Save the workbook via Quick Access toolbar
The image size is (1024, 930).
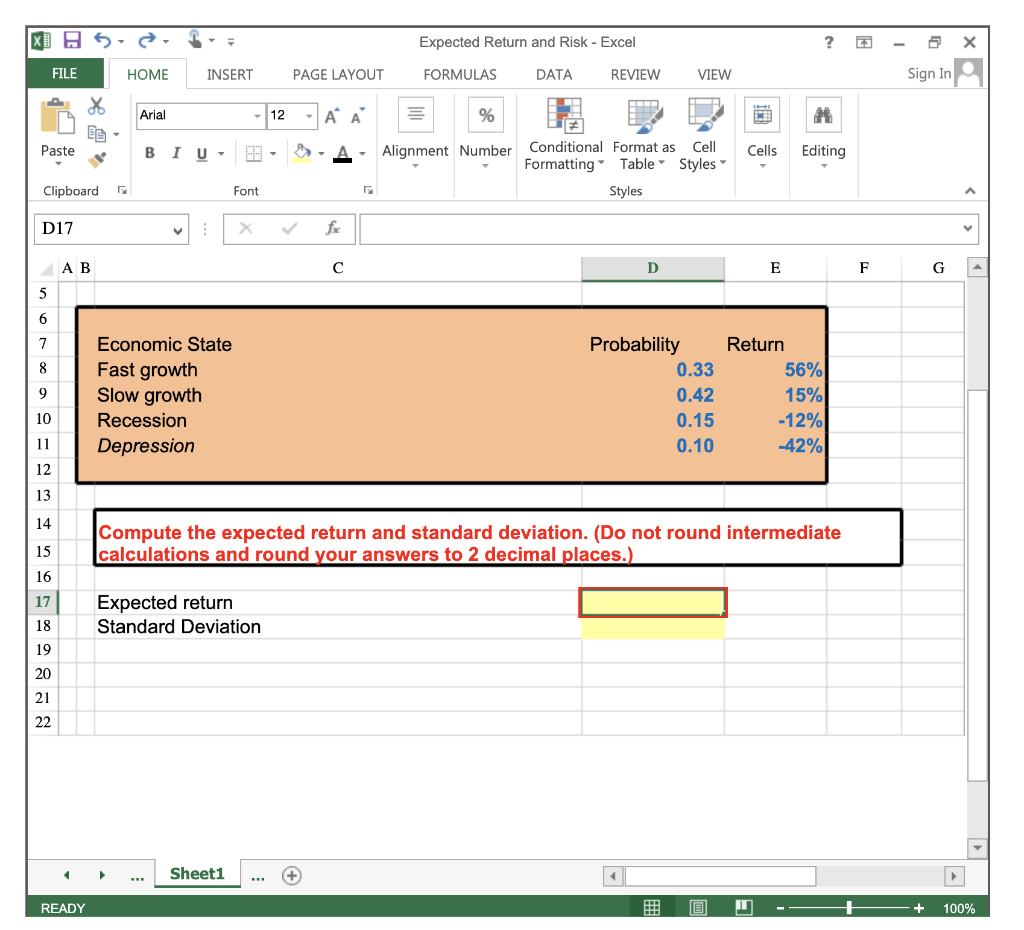coord(73,40)
